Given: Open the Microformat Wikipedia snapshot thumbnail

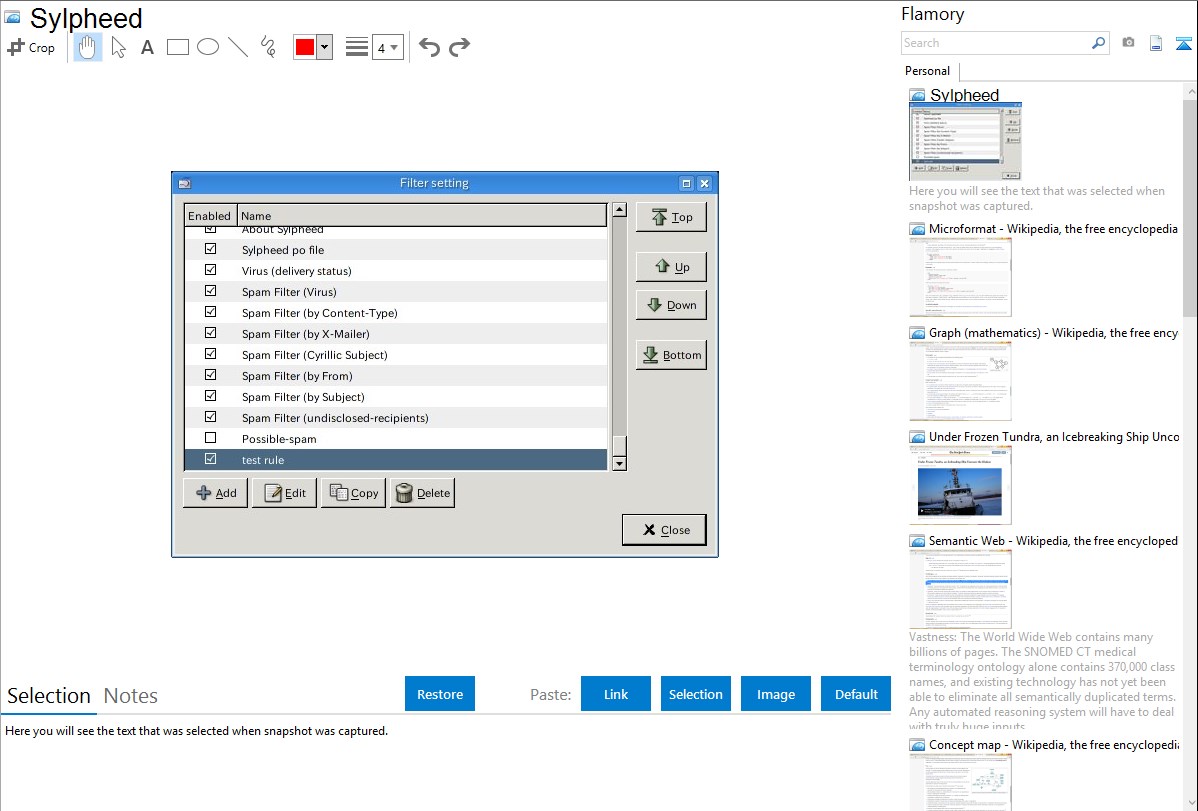Looking at the screenshot, I should coord(960,277).
